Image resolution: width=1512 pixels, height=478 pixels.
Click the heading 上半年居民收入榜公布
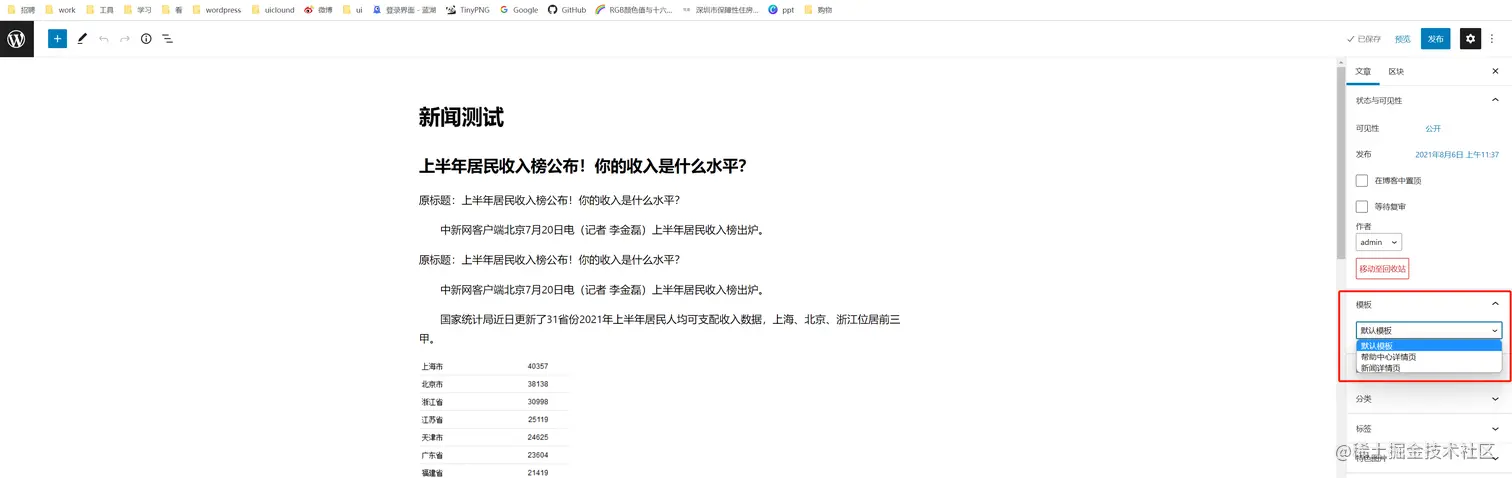(x=582, y=166)
